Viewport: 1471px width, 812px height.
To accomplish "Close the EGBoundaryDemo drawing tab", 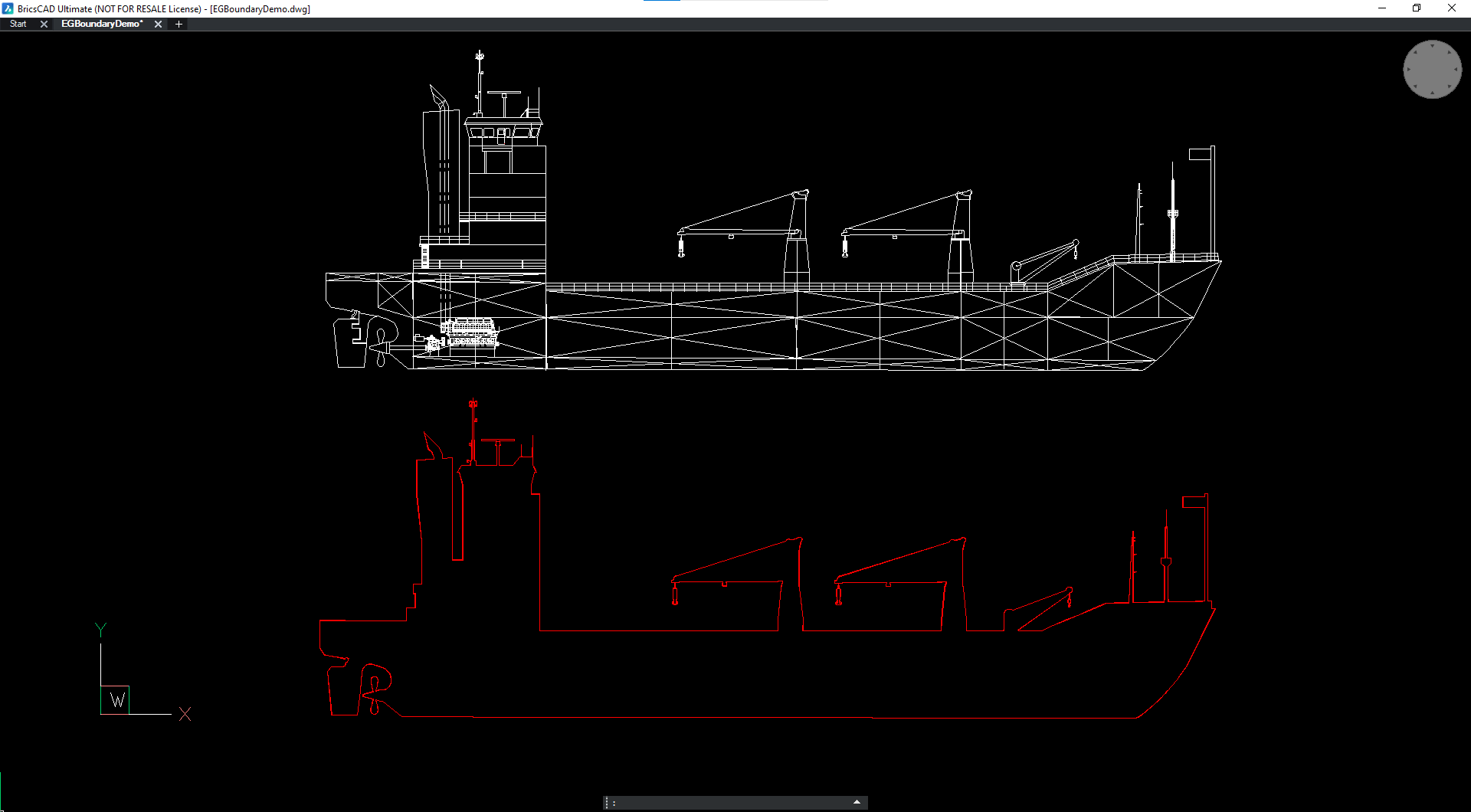I will [x=158, y=25].
